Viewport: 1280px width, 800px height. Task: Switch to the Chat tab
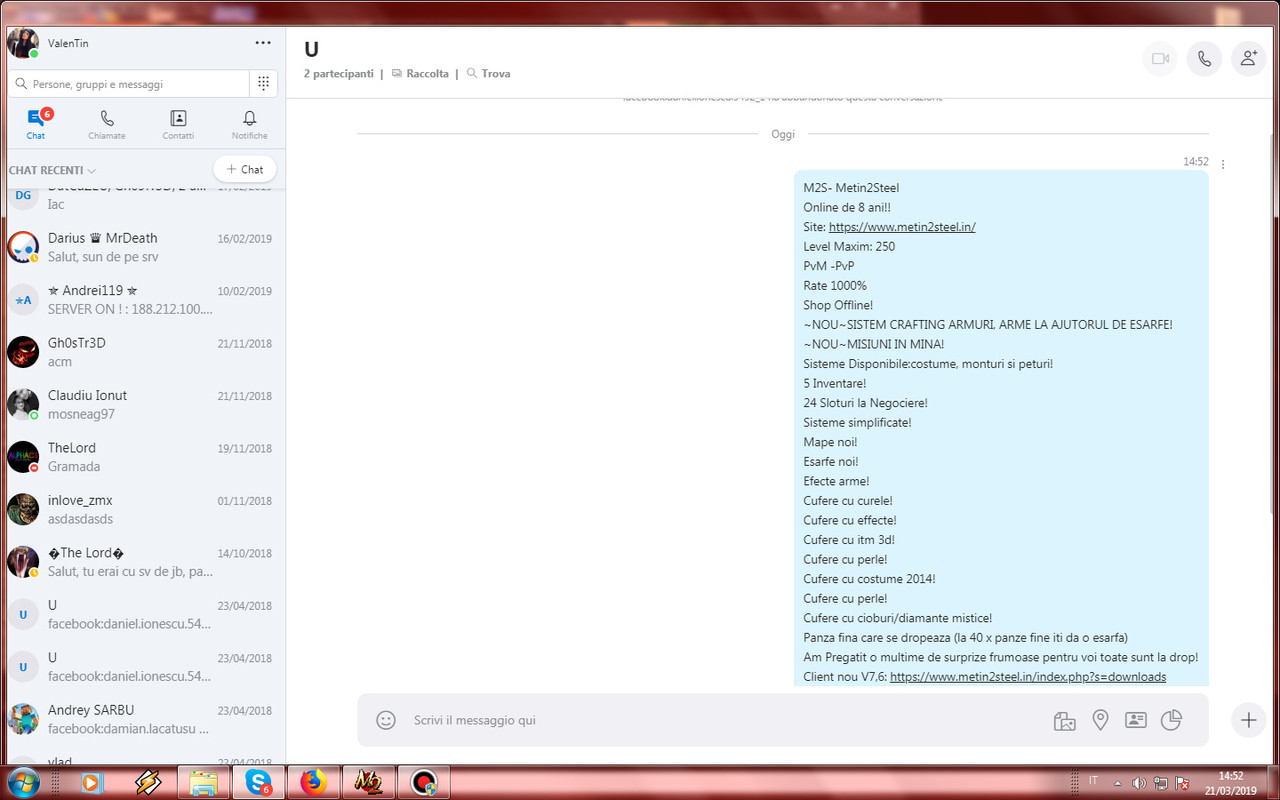(36, 124)
